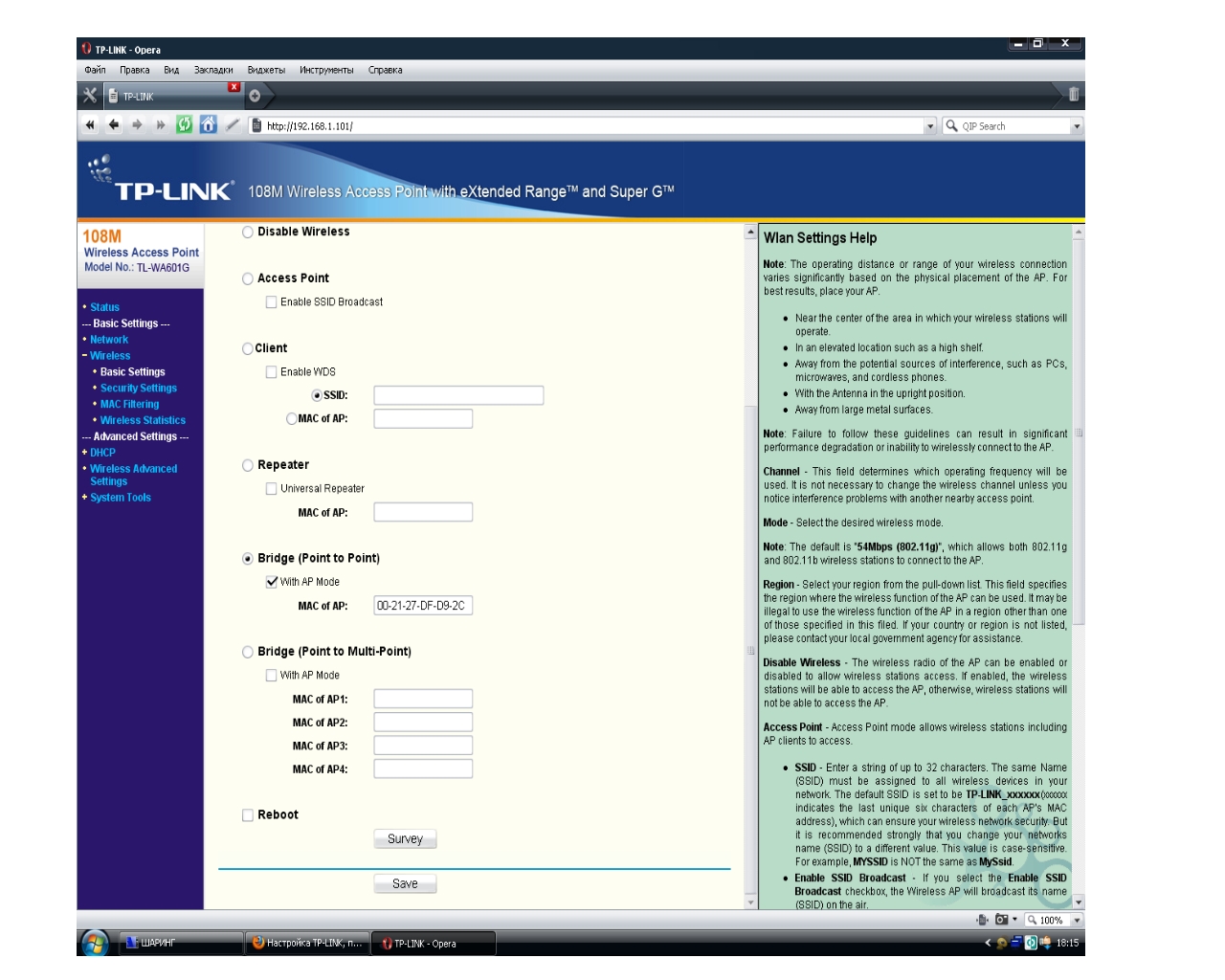The height and width of the screenshot is (980, 1225).
Task: Go back with the Back arrow
Action: pos(114,125)
